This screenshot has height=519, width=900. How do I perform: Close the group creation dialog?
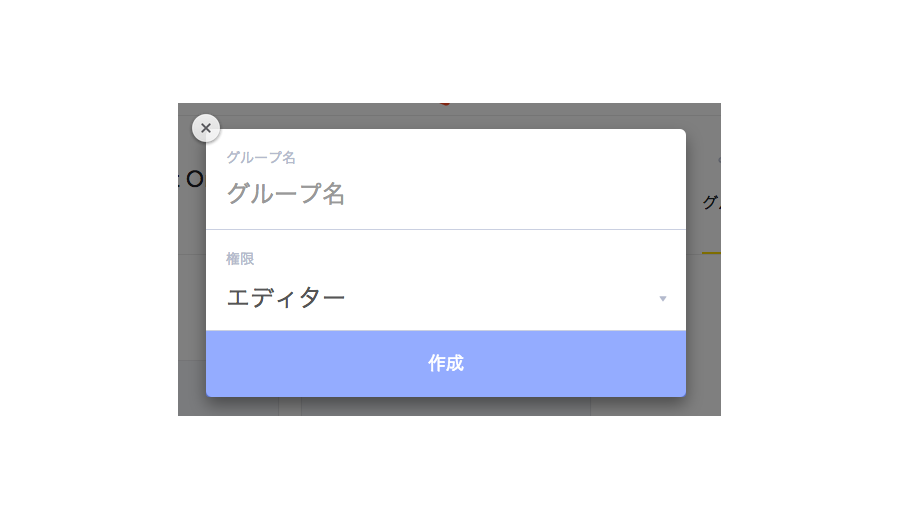[x=205, y=128]
